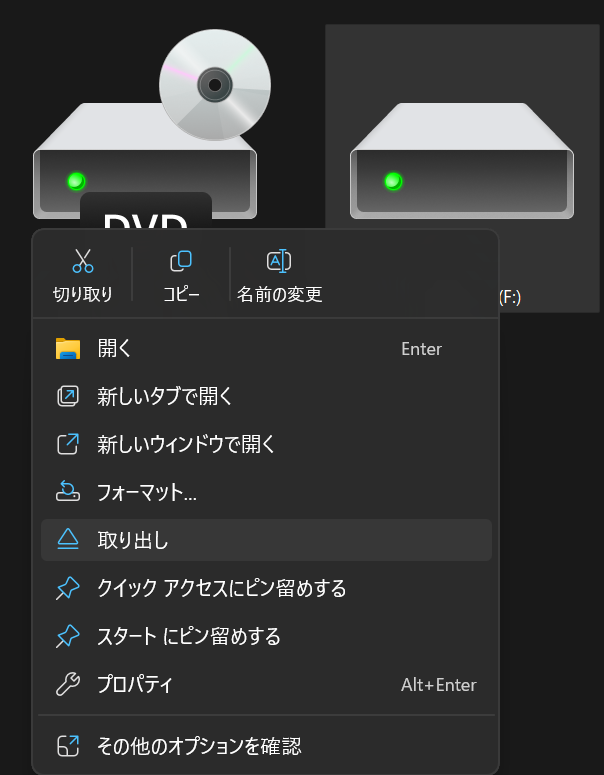Select スタート にピン留めする from the menu

click(x=188, y=637)
